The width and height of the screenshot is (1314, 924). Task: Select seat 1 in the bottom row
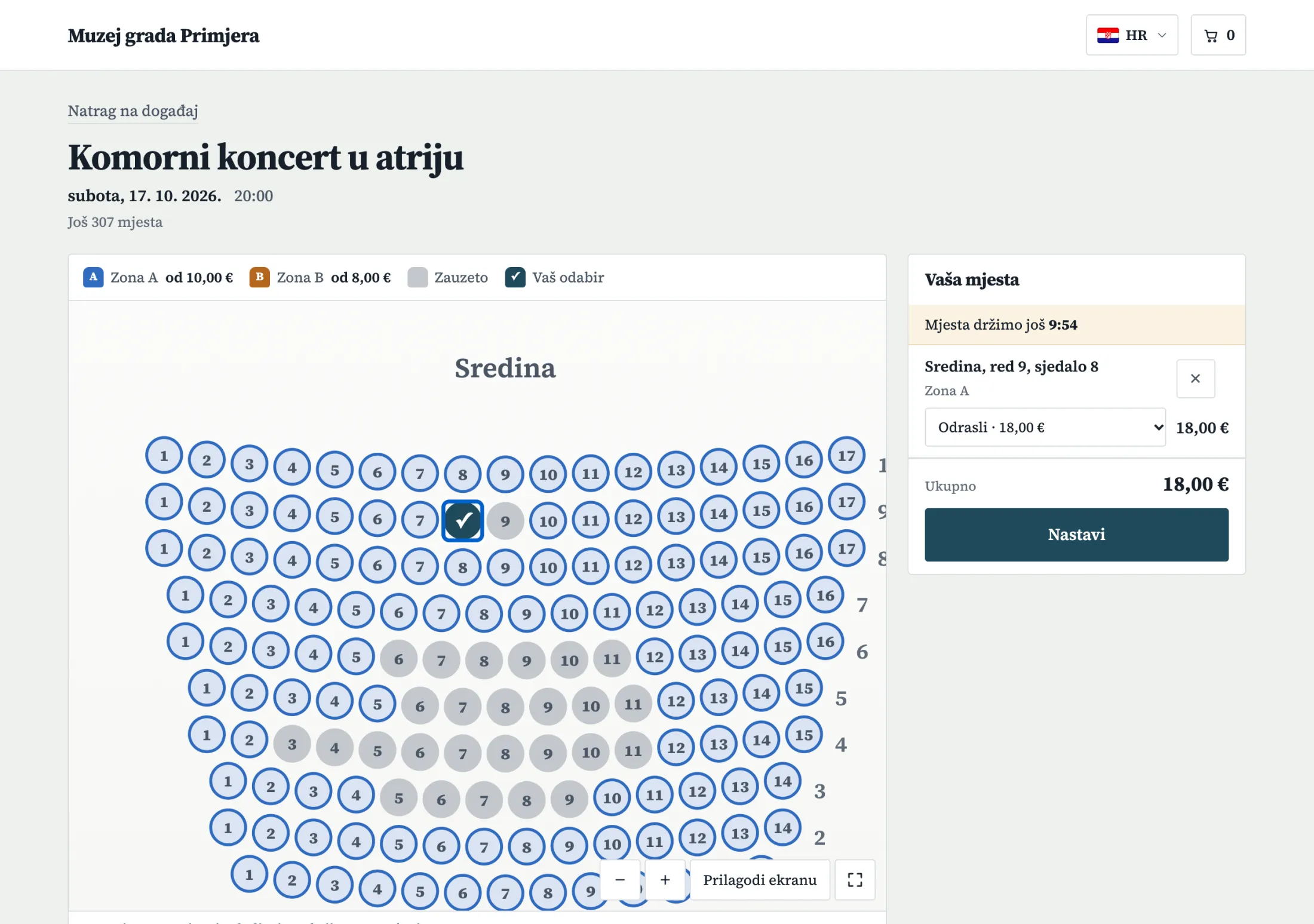[249, 875]
